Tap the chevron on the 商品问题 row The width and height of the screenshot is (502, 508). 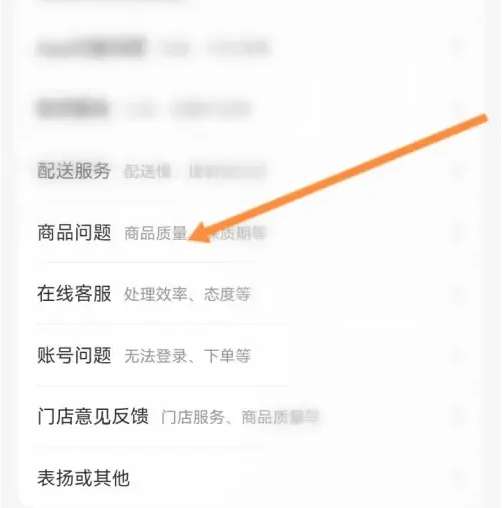[x=460, y=232]
